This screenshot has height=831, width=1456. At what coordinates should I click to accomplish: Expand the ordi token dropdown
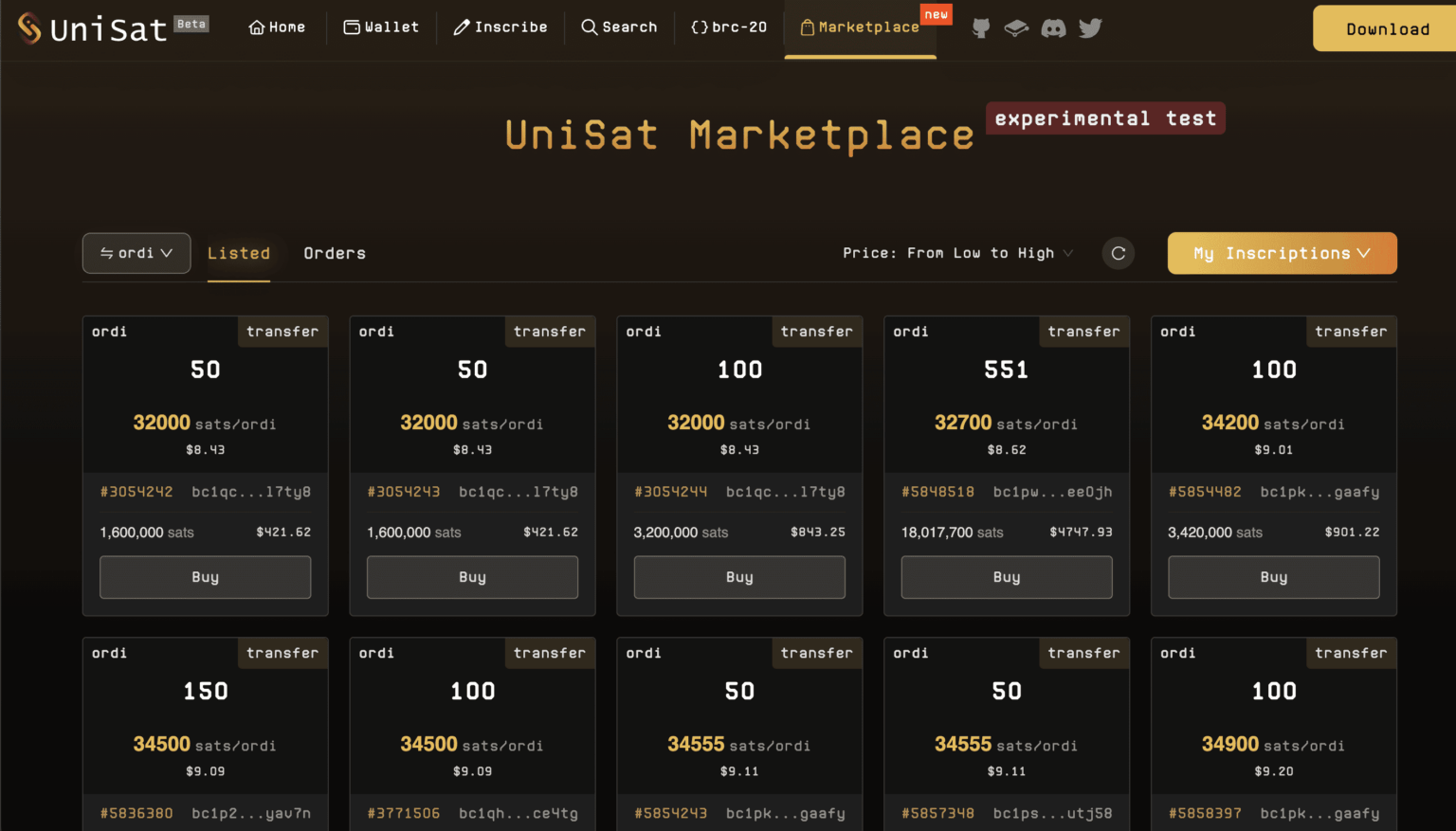136,253
